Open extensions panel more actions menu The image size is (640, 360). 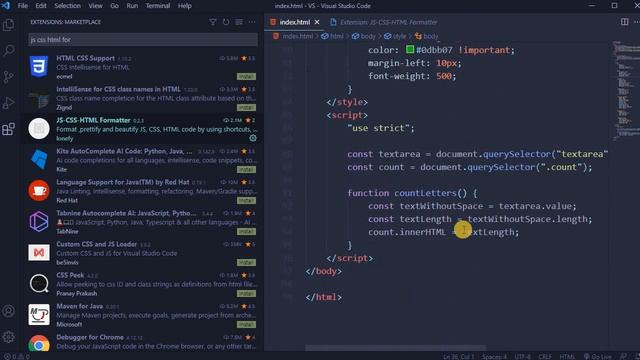pos(252,22)
